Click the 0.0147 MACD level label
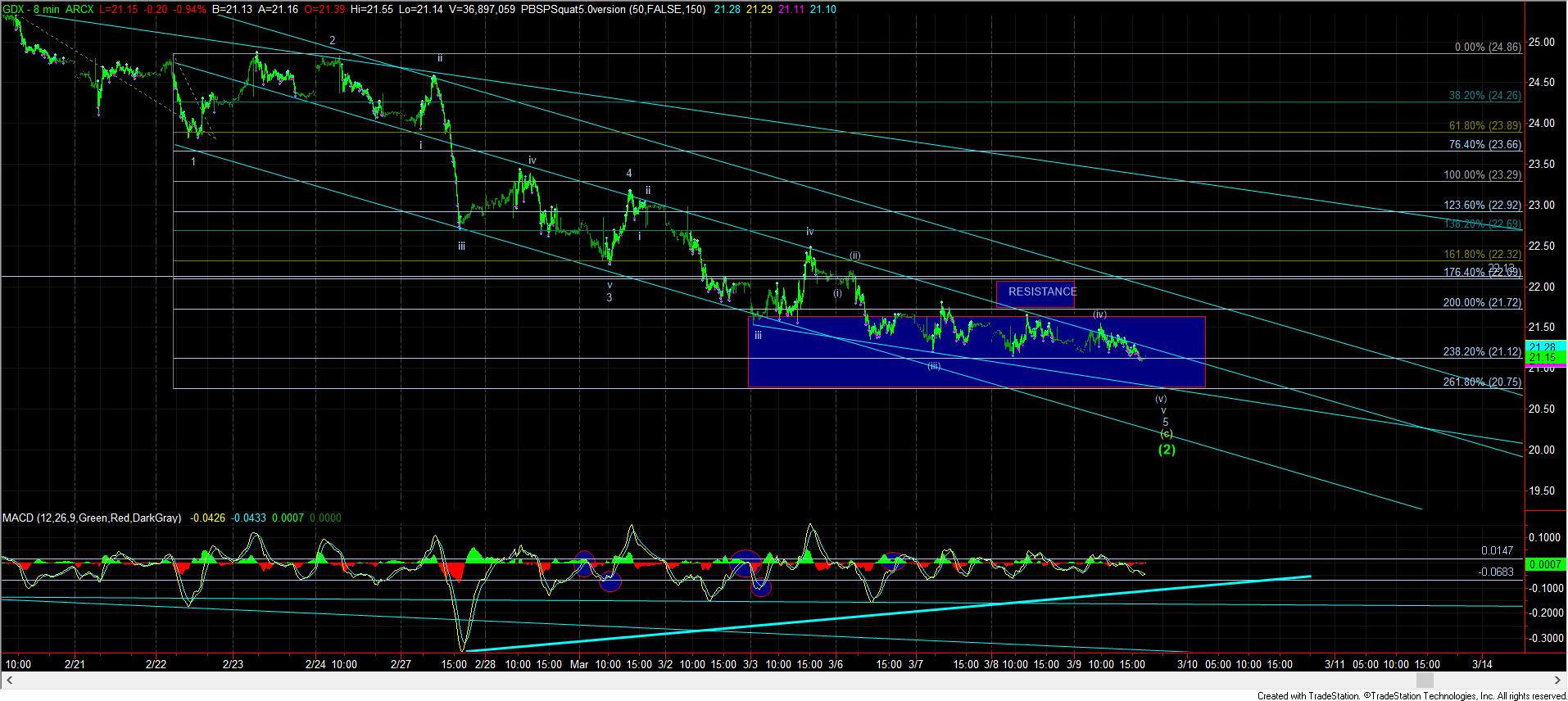The width and height of the screenshot is (1568, 701). (1497, 551)
